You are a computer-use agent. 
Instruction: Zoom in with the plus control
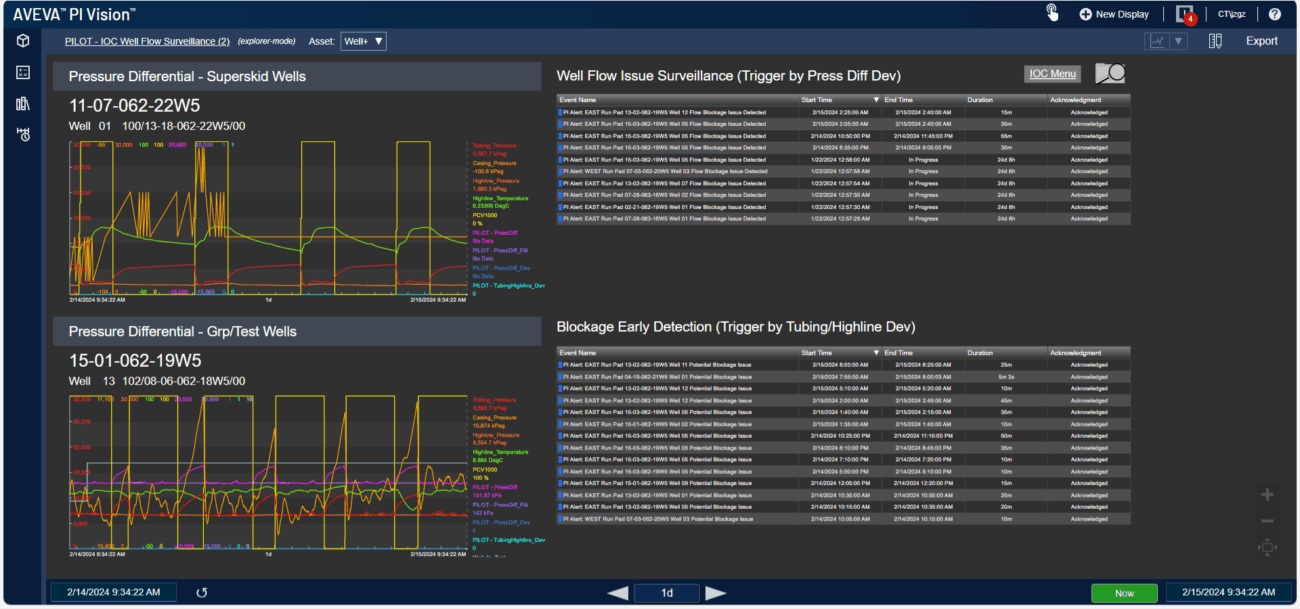[x=1267, y=495]
